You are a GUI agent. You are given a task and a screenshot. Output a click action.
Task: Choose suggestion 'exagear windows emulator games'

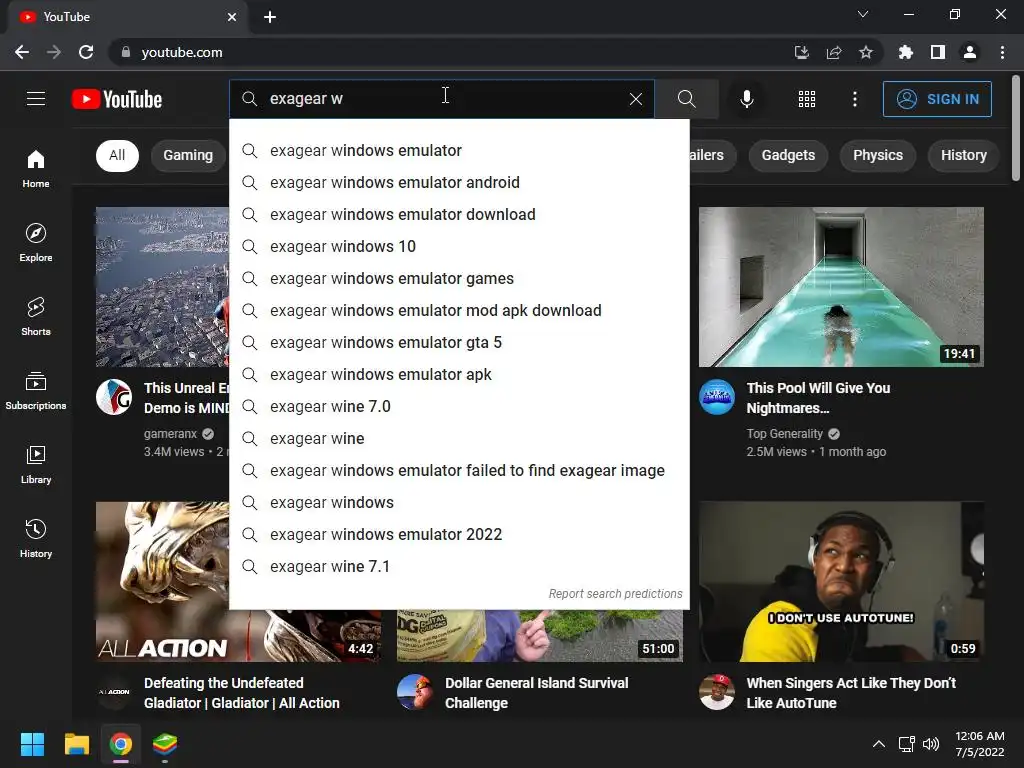[x=459, y=278]
